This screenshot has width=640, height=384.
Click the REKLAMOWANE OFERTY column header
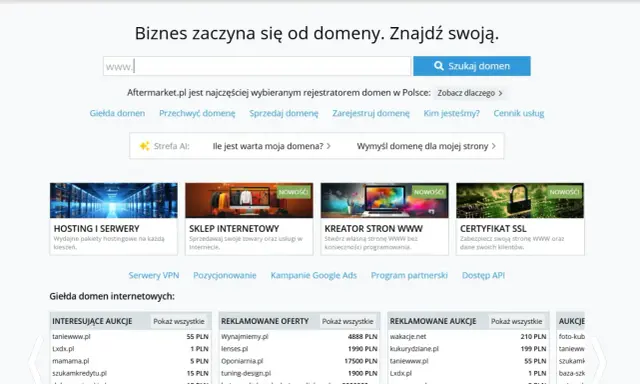click(x=265, y=321)
